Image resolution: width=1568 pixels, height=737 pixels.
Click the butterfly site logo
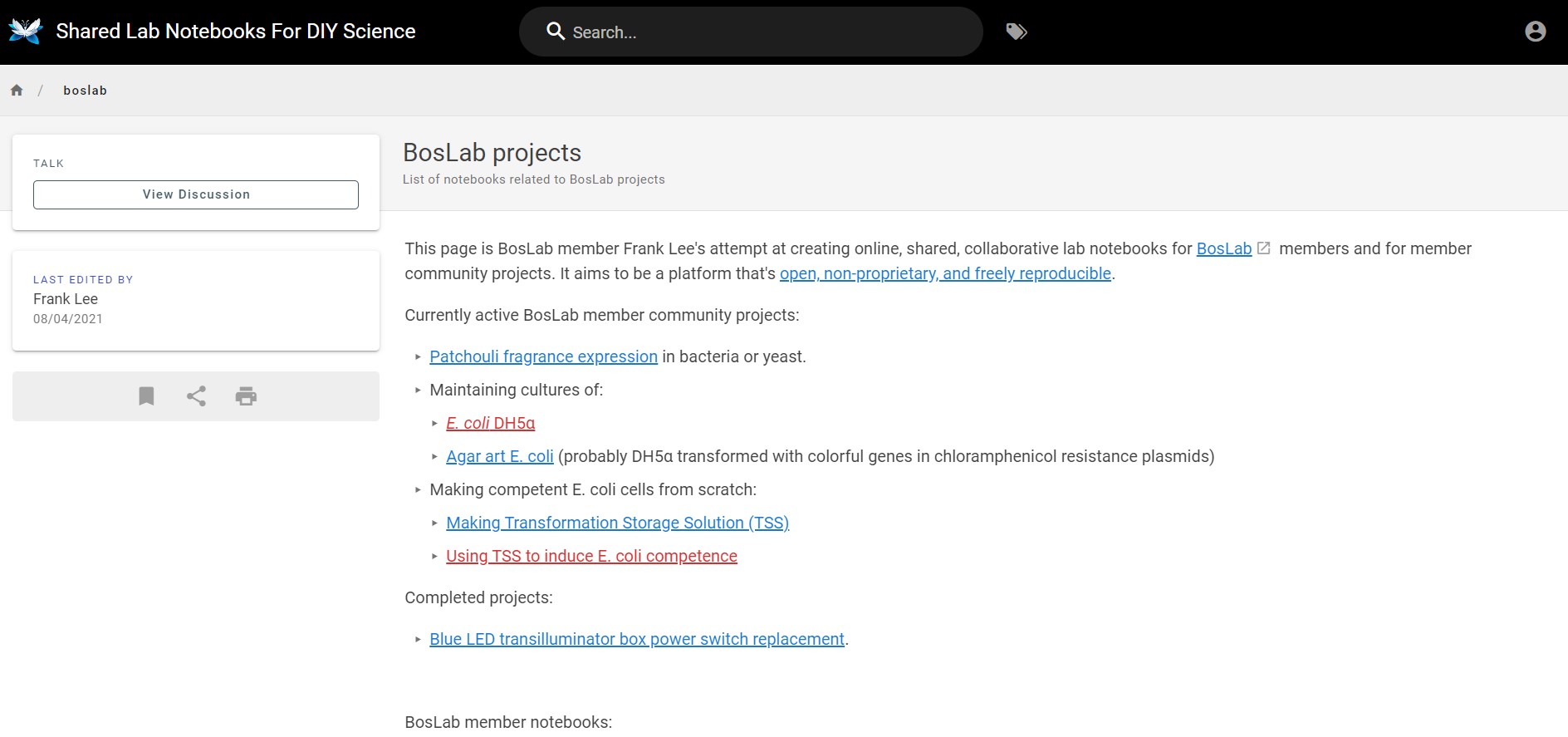(25, 32)
